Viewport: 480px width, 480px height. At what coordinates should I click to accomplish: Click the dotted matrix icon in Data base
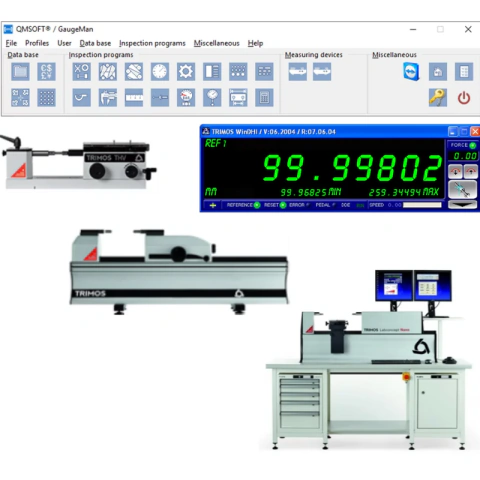(x=46, y=98)
